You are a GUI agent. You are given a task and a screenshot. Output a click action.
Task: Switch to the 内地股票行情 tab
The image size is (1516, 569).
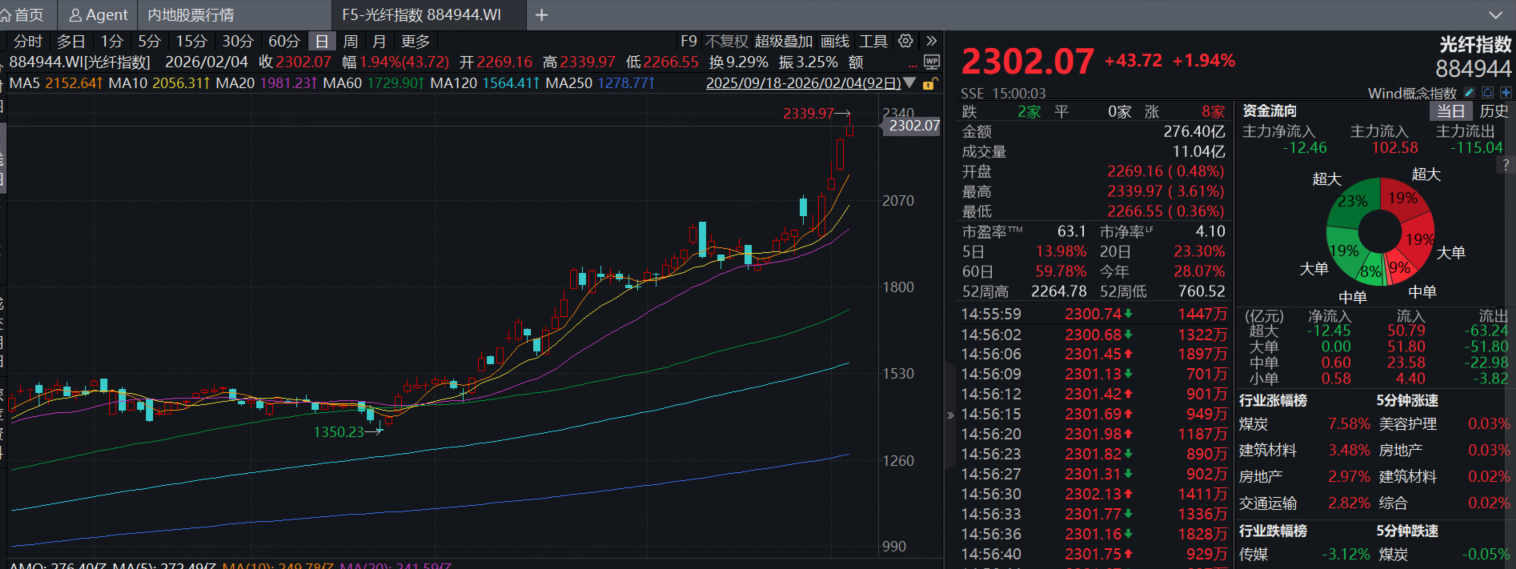(191, 15)
